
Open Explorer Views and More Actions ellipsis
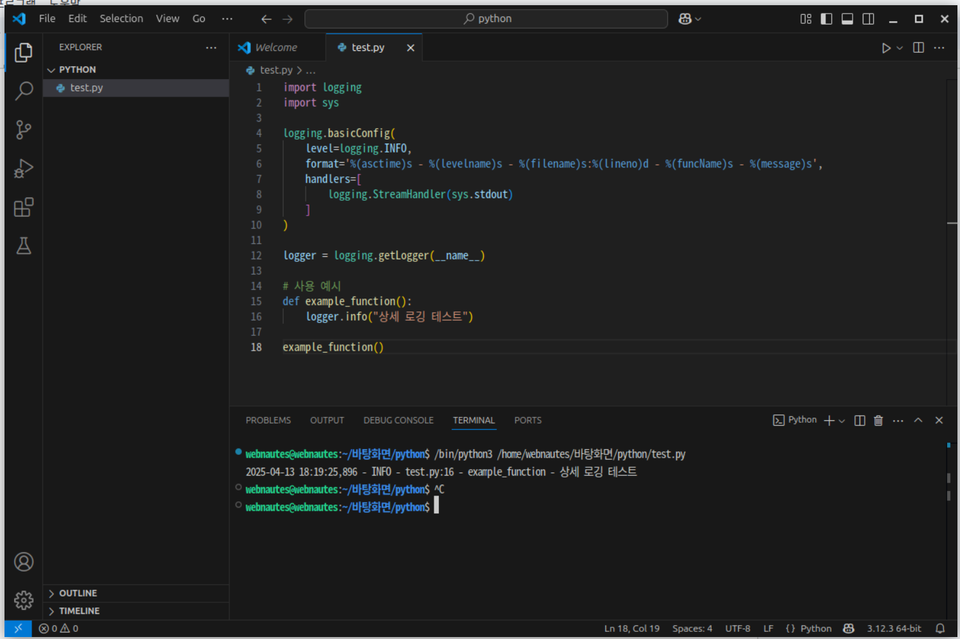(x=211, y=47)
